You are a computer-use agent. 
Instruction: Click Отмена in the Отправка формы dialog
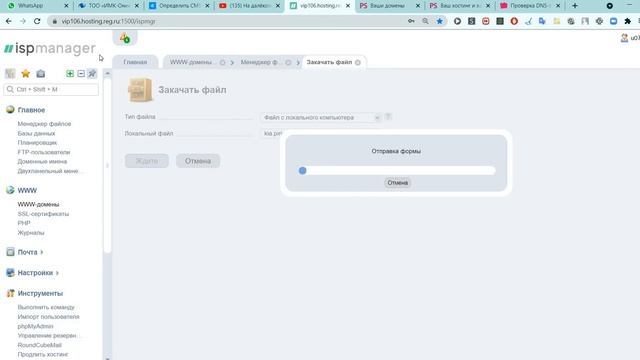(x=398, y=182)
